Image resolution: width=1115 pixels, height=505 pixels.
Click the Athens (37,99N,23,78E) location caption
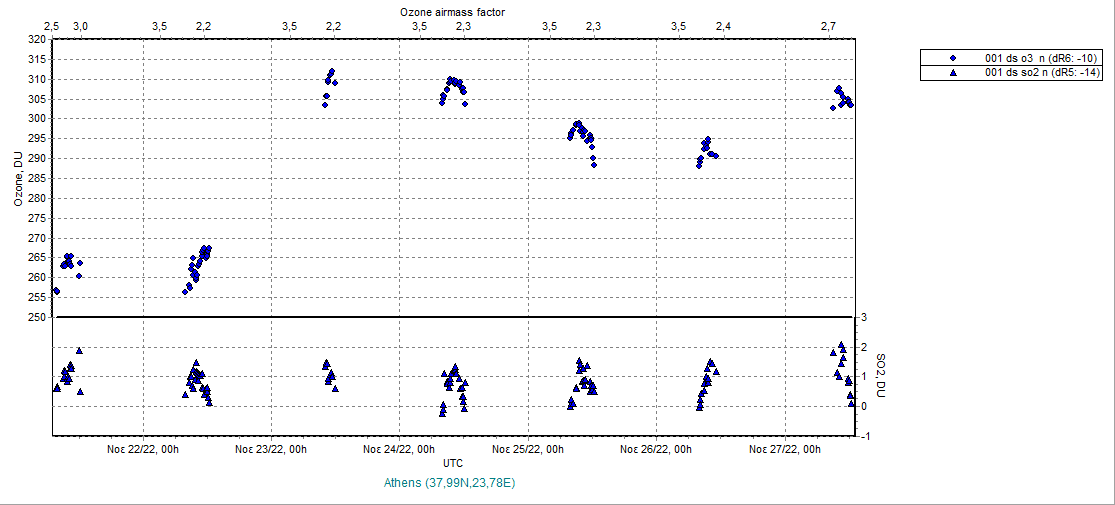[x=450, y=483]
